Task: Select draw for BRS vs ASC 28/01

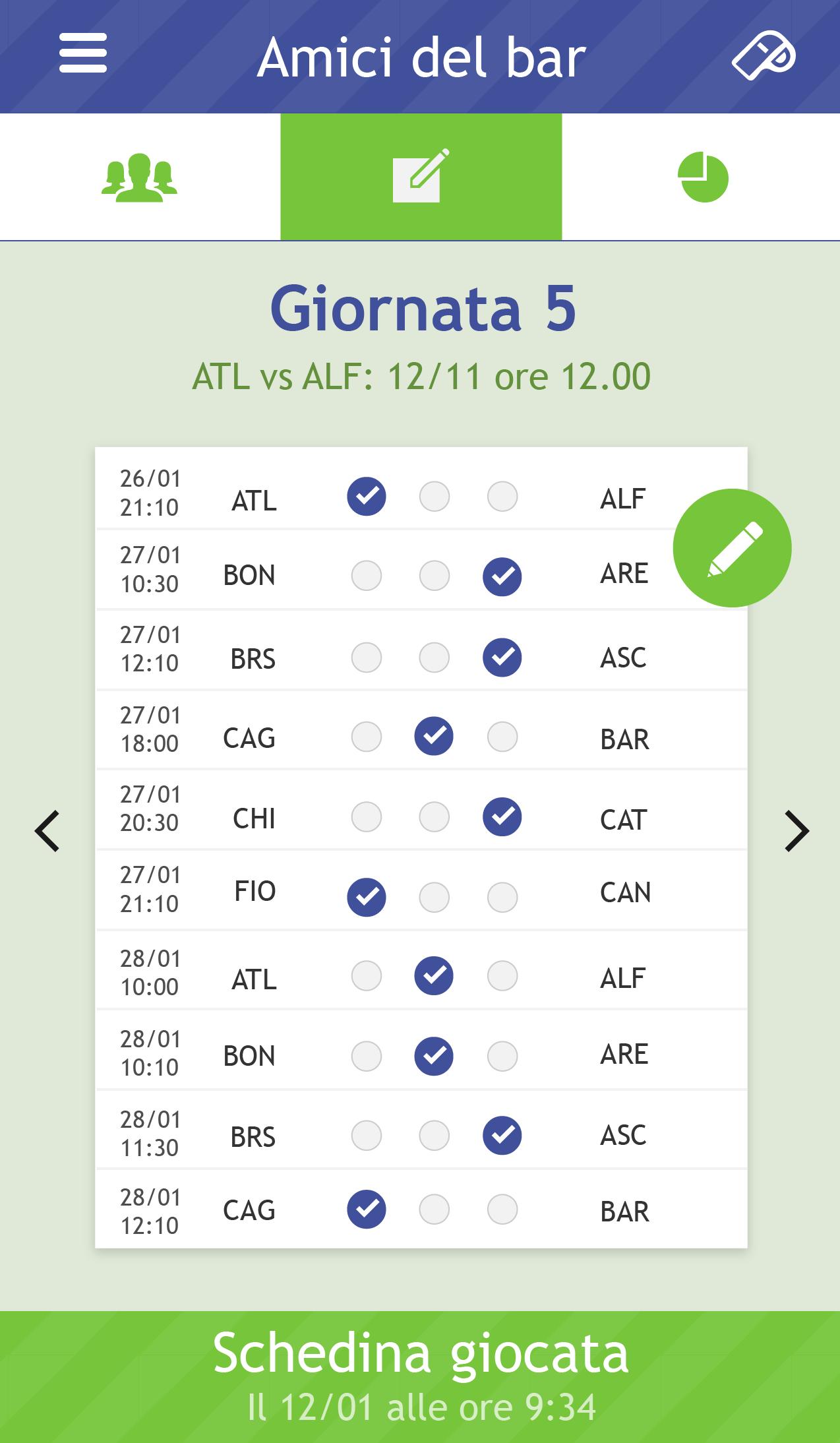Action: click(434, 1136)
